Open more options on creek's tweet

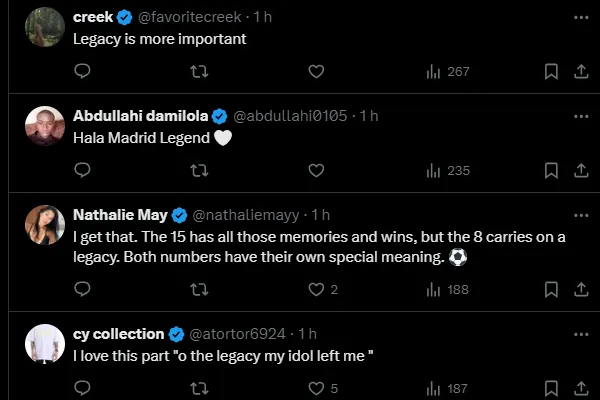pyautogui.click(x=581, y=17)
